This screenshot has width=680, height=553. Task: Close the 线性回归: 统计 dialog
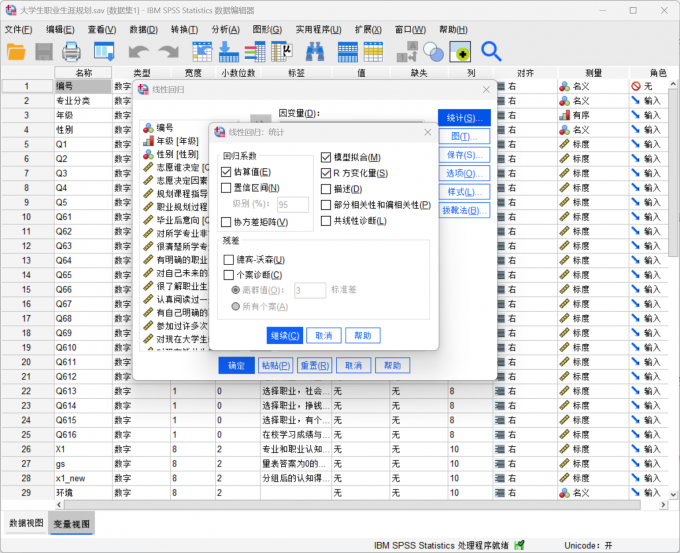coord(428,132)
